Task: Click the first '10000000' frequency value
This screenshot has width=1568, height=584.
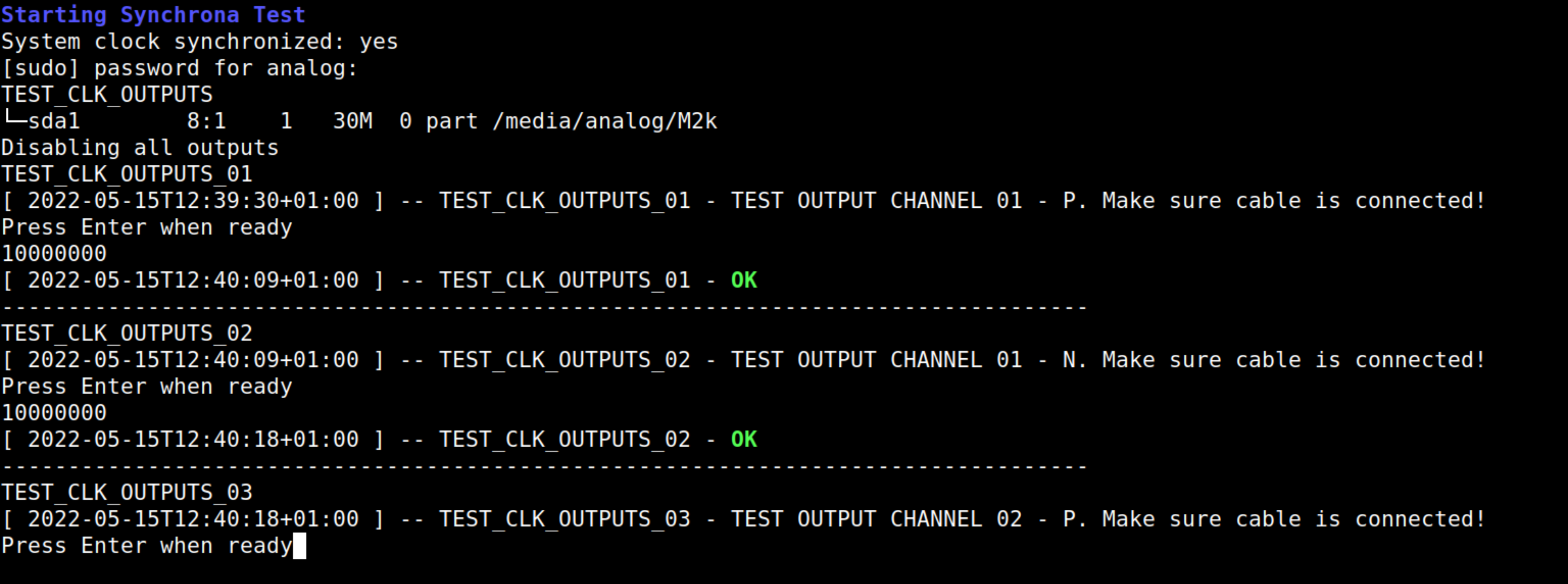Action: click(x=54, y=254)
